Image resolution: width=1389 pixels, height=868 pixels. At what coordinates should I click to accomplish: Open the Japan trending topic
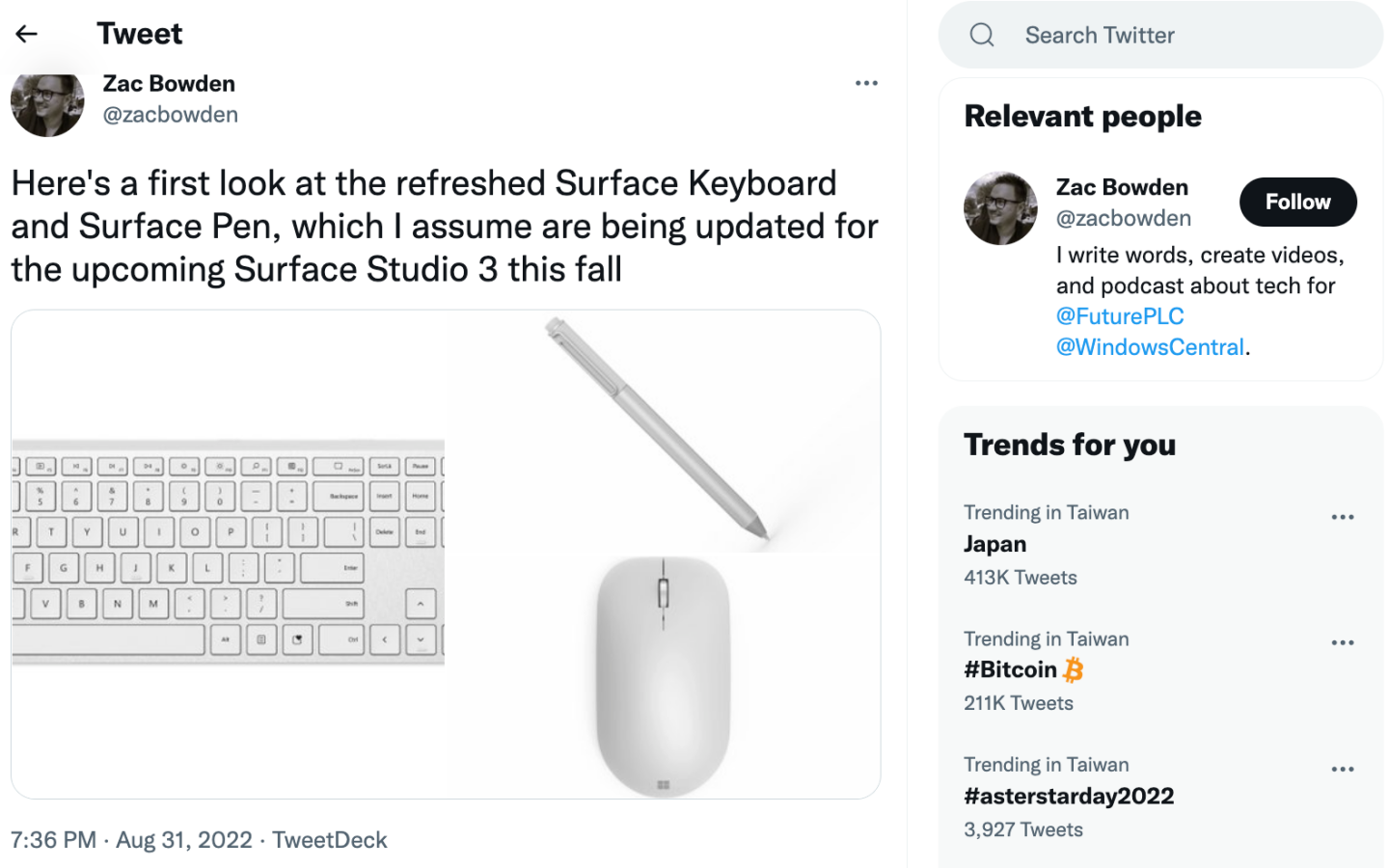pos(995,544)
